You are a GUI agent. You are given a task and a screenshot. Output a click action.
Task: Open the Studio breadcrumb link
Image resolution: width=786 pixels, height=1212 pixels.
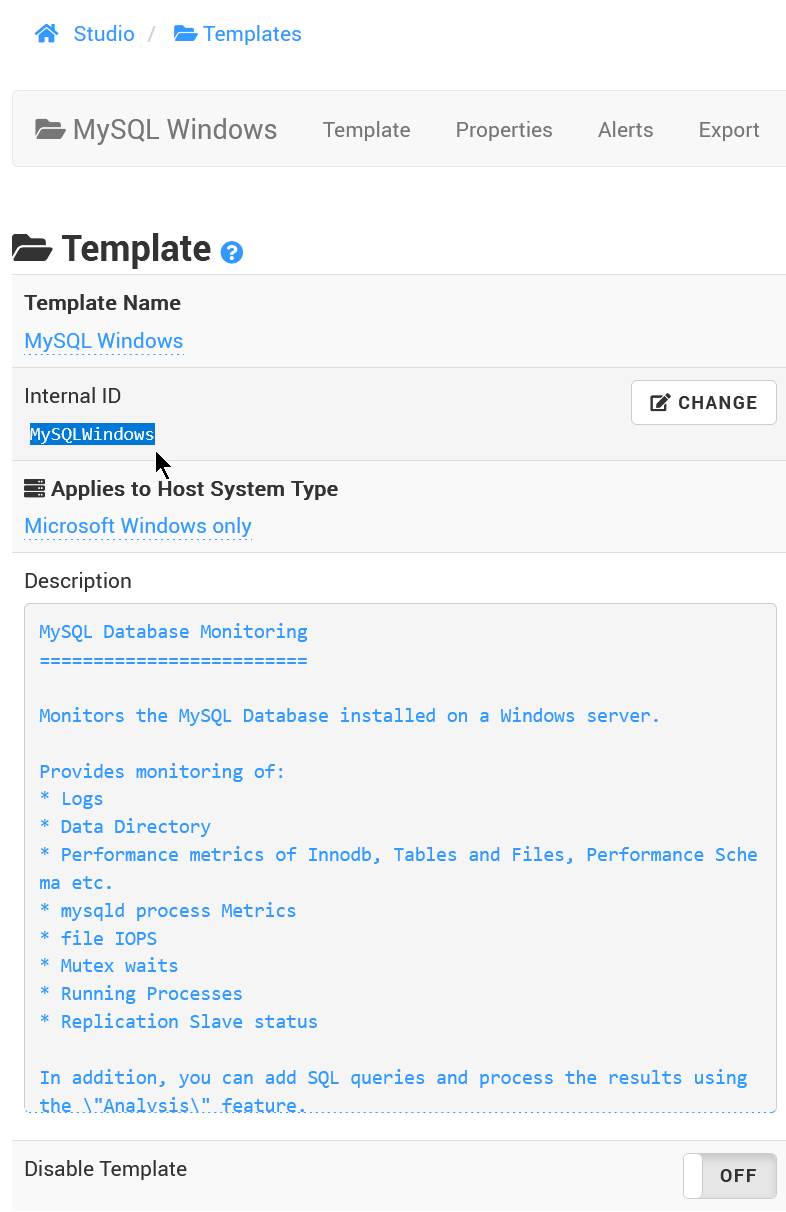[103, 33]
